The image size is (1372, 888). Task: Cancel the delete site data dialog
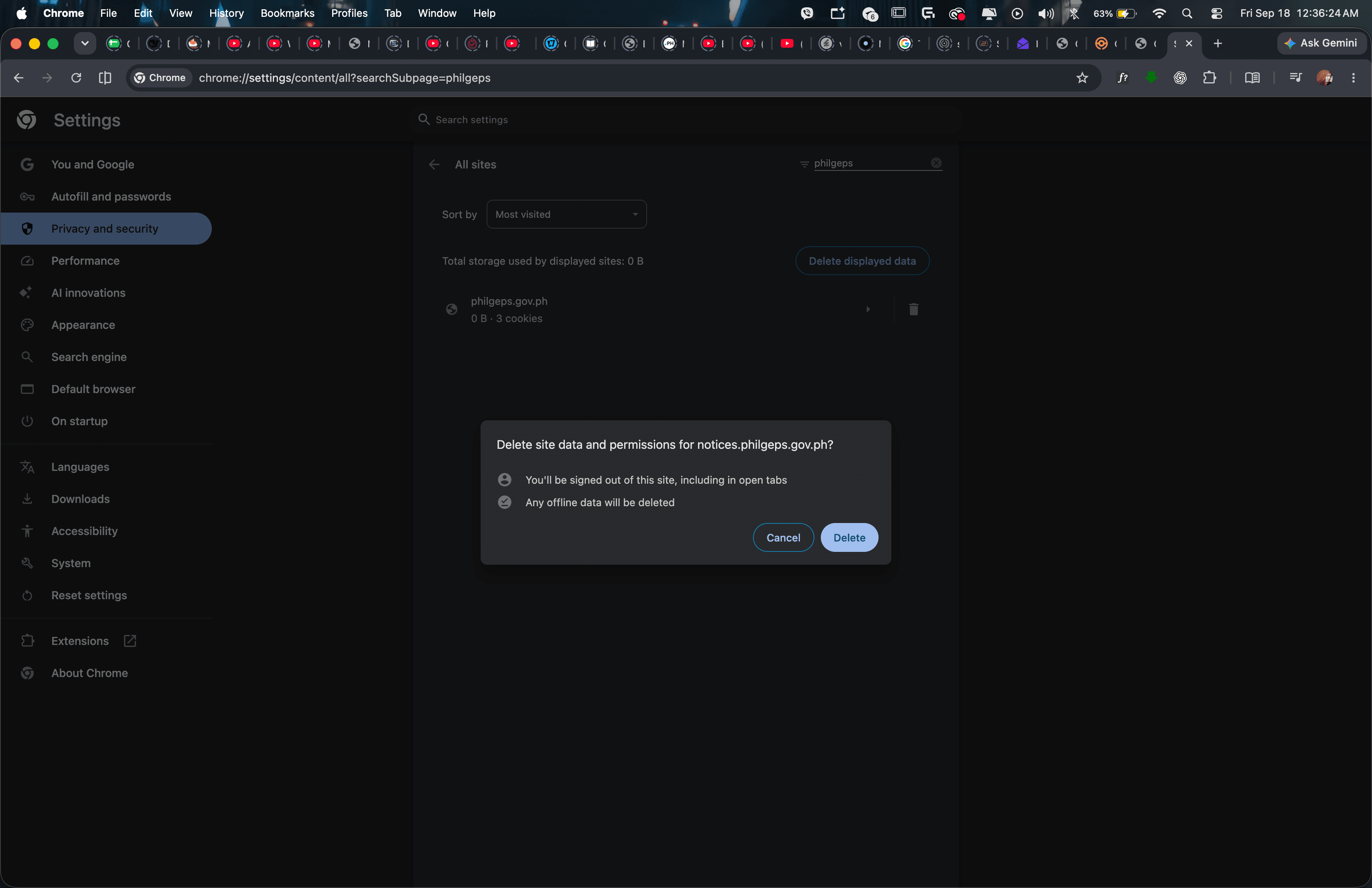783,537
